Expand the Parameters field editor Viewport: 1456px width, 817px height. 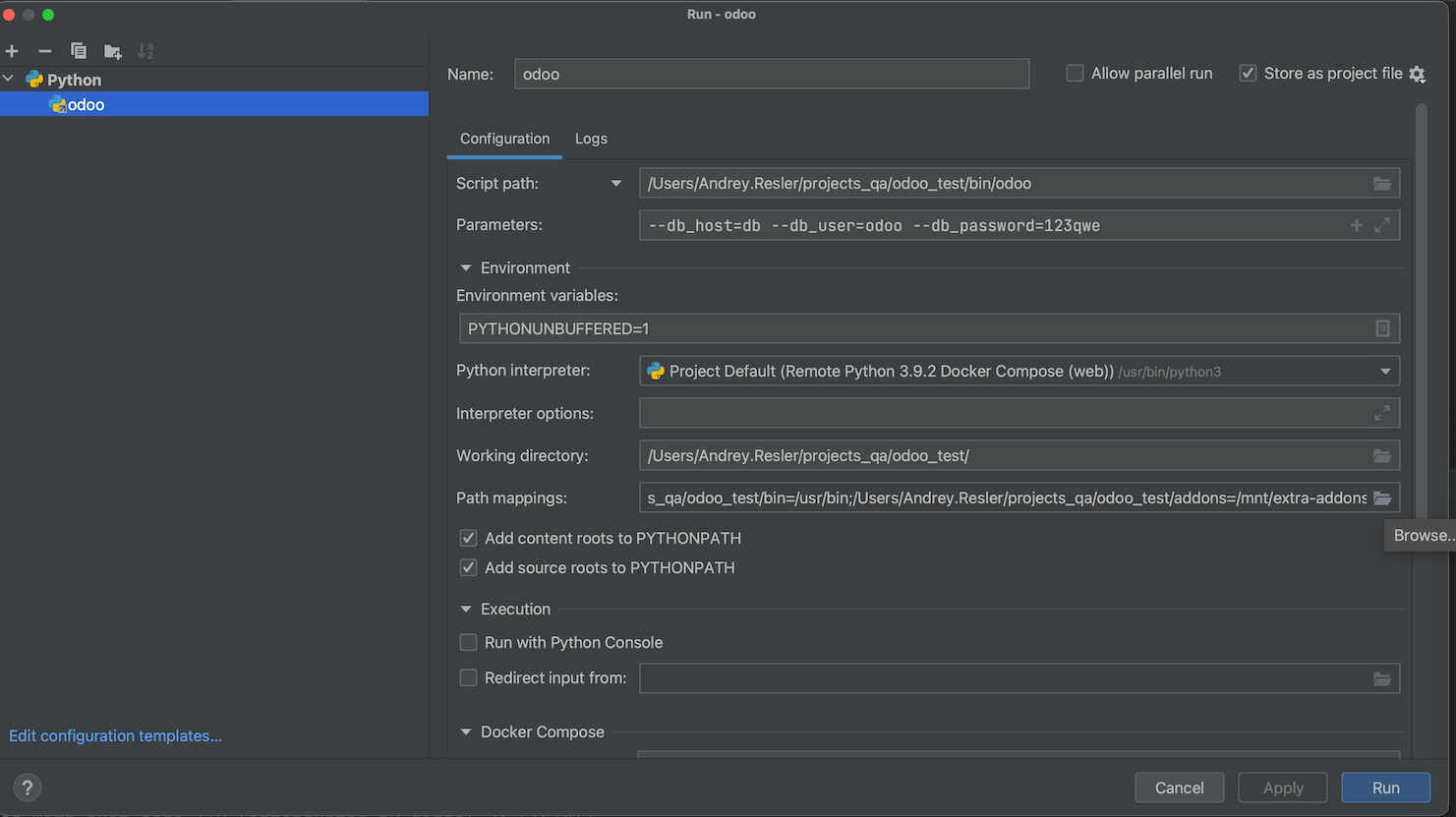click(x=1382, y=225)
